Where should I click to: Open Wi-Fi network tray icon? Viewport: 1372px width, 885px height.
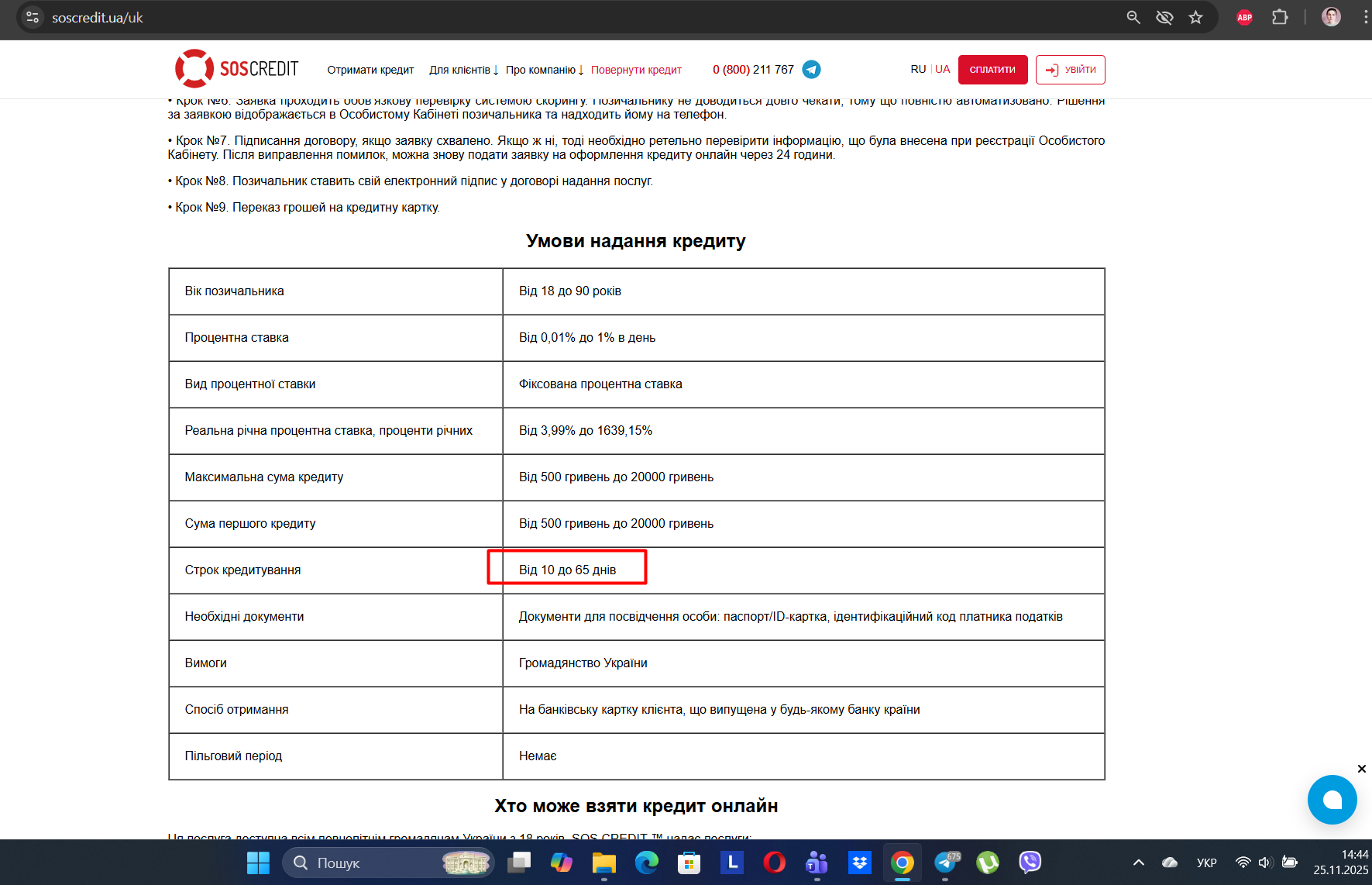pyautogui.click(x=1243, y=863)
